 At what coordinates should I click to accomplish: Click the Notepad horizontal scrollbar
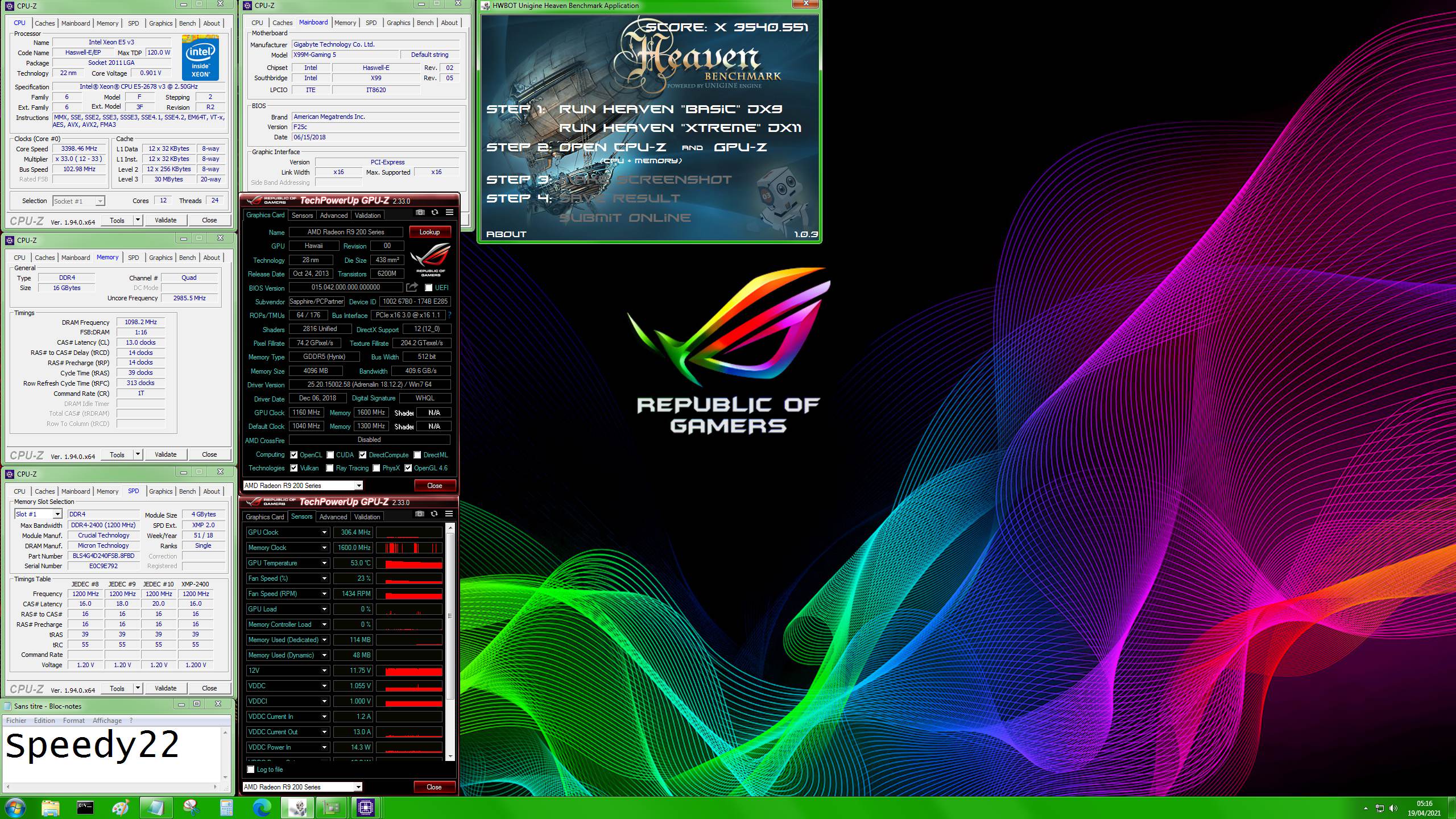[x=111, y=787]
